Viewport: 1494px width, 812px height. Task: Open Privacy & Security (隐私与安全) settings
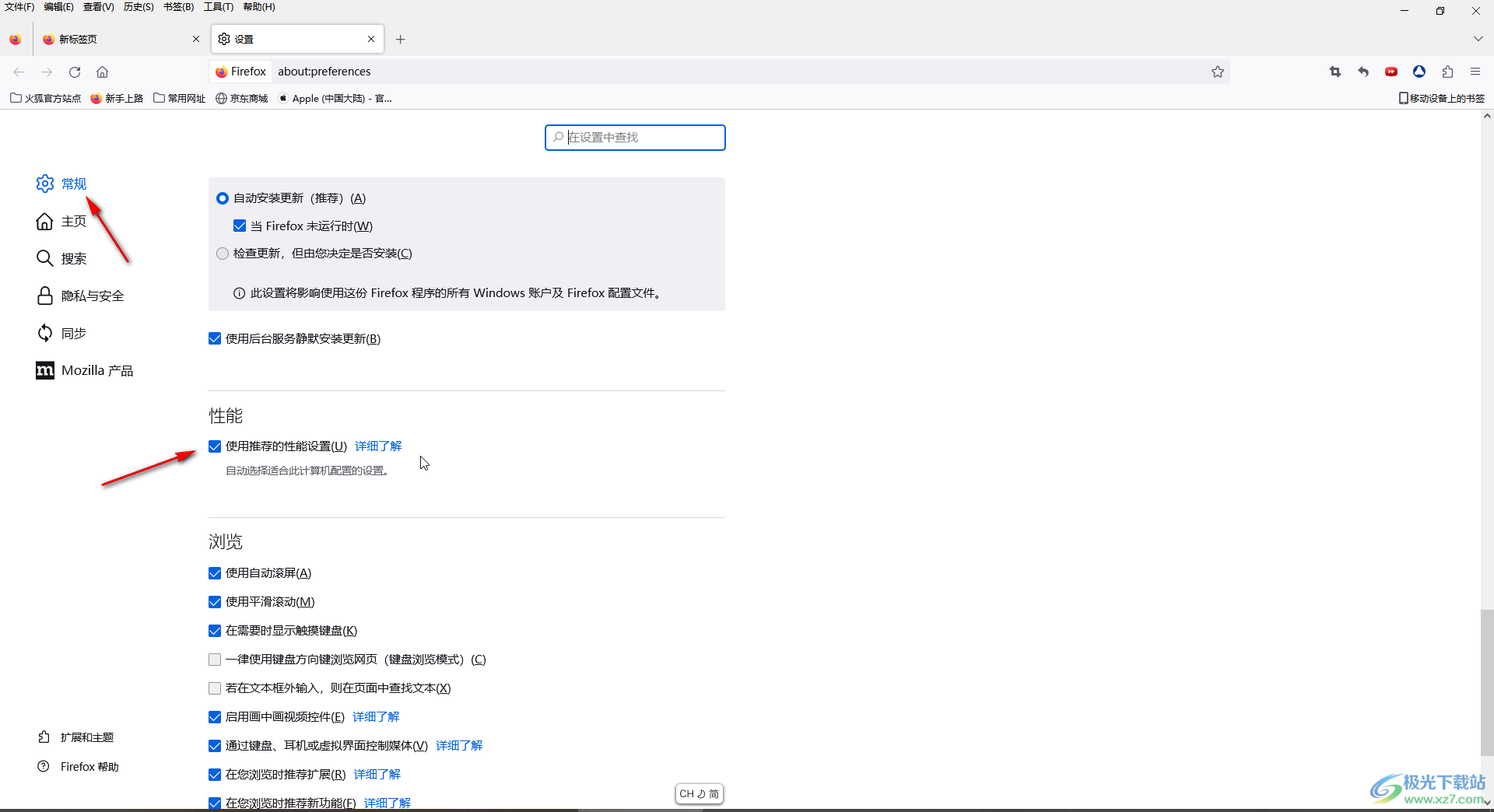80,296
